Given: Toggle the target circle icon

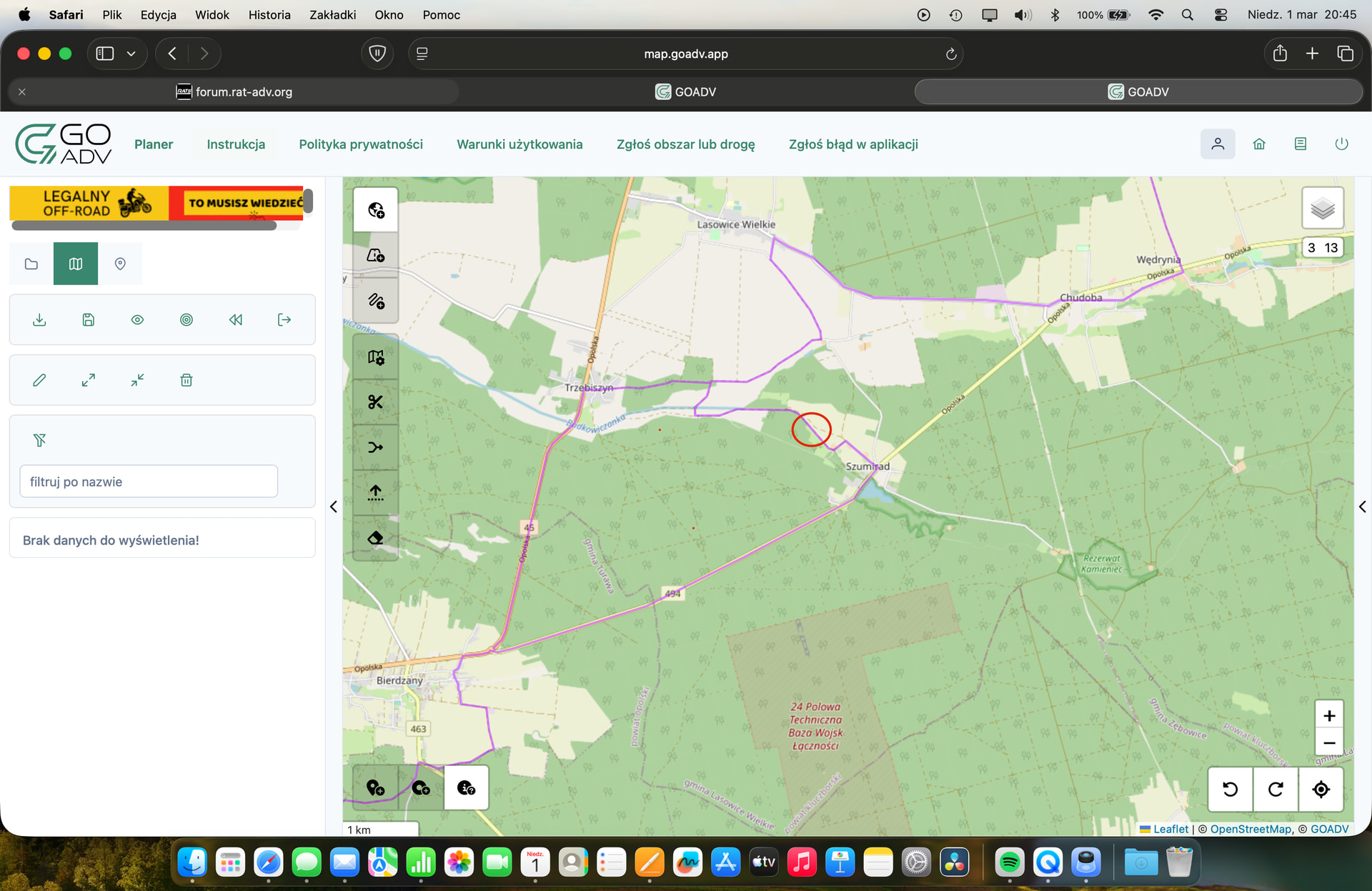Looking at the screenshot, I should [187, 319].
